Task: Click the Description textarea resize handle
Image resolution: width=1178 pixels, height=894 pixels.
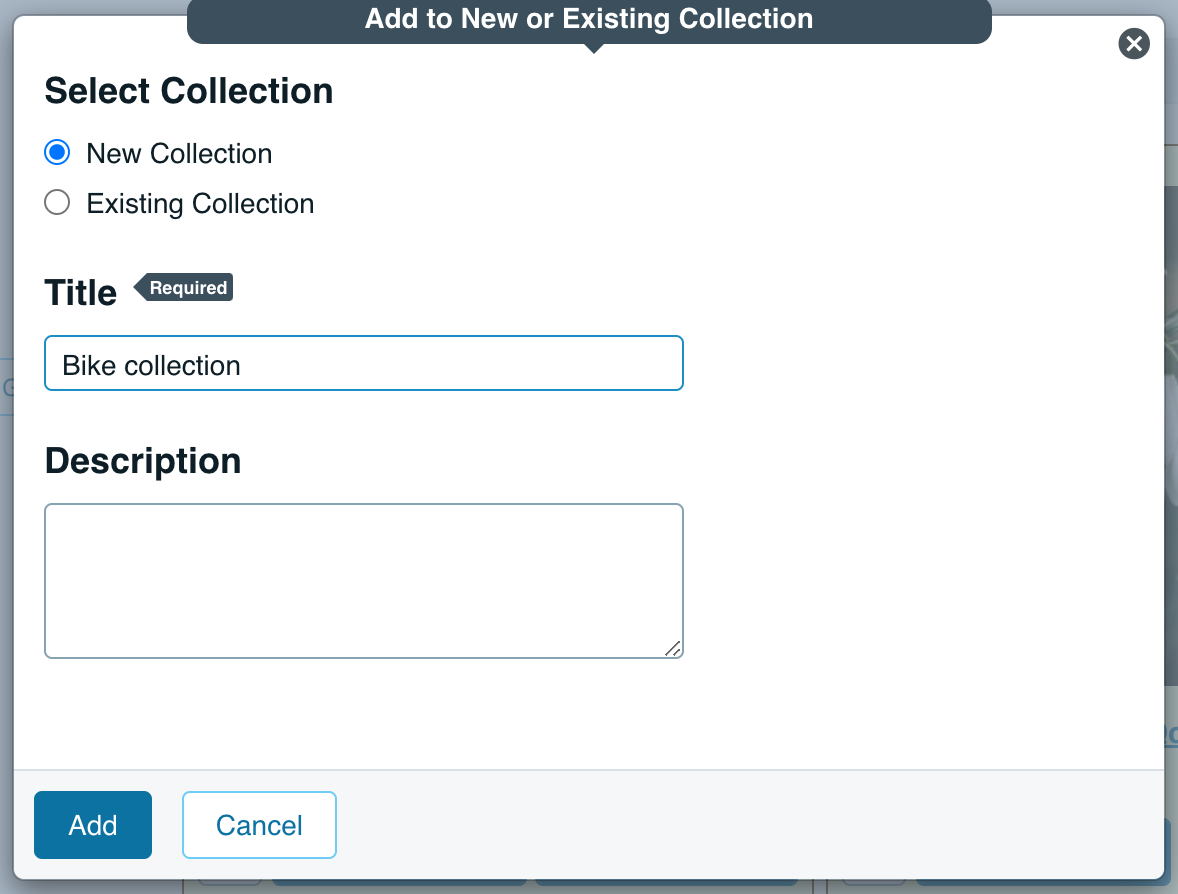Action: pyautogui.click(x=673, y=648)
